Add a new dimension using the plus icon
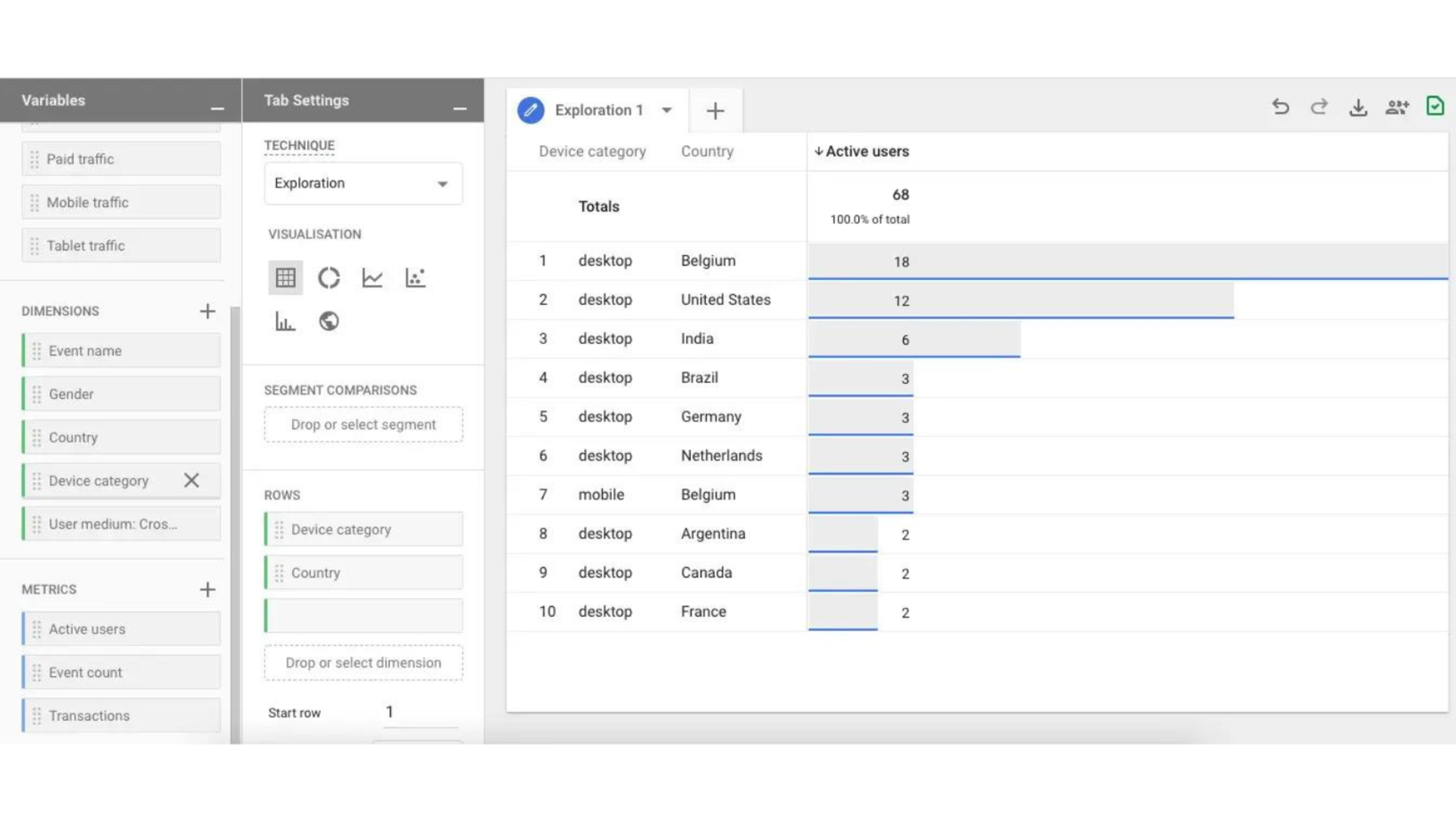Viewport: 1456px width, 821px height. tap(208, 311)
